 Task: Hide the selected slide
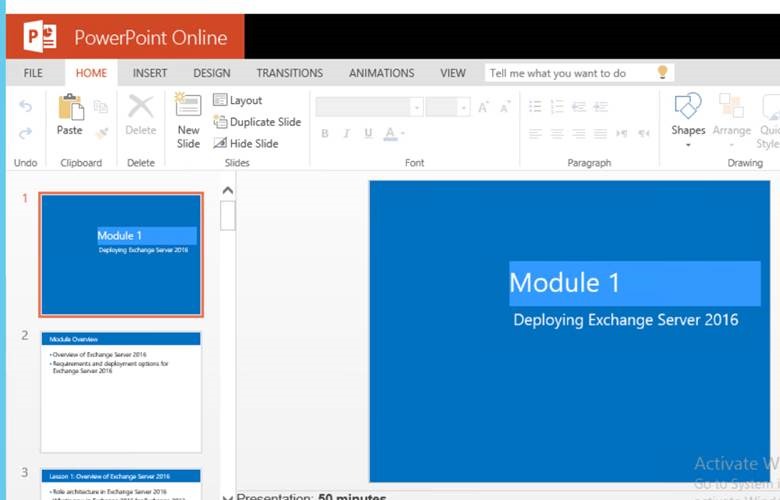tap(246, 143)
